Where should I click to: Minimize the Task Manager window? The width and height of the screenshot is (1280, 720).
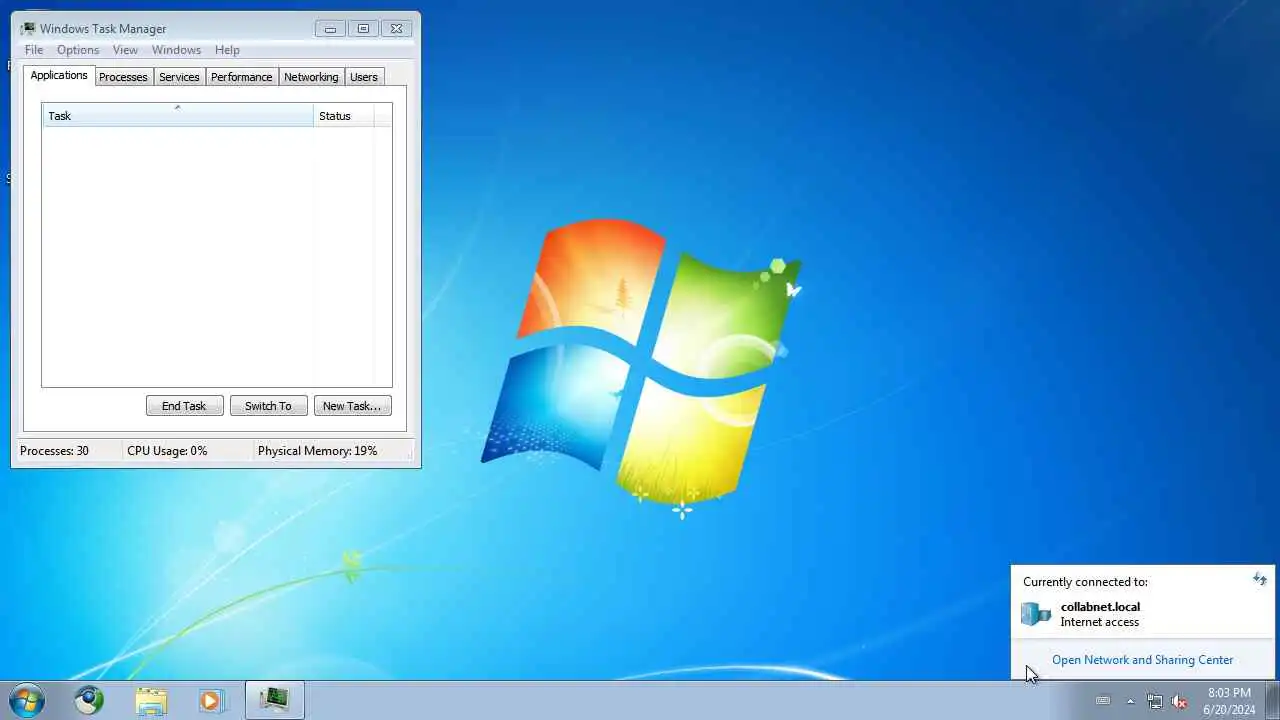coord(330,29)
